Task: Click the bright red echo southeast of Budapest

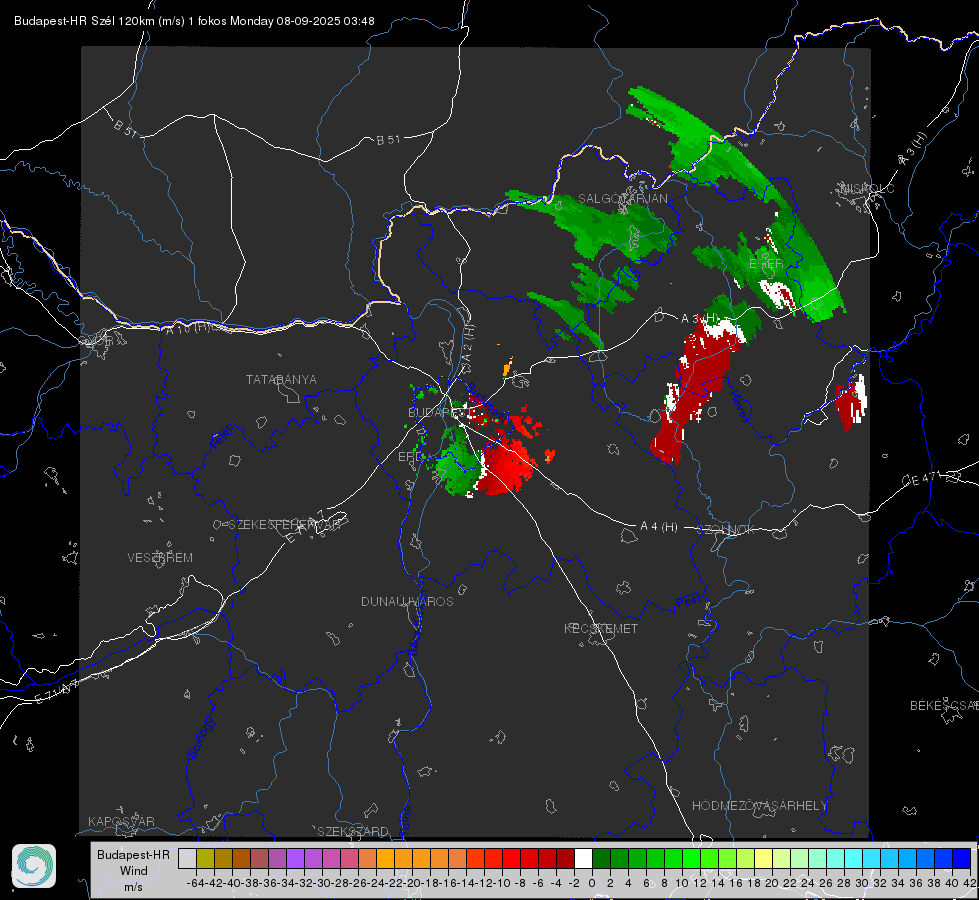Action: click(506, 465)
